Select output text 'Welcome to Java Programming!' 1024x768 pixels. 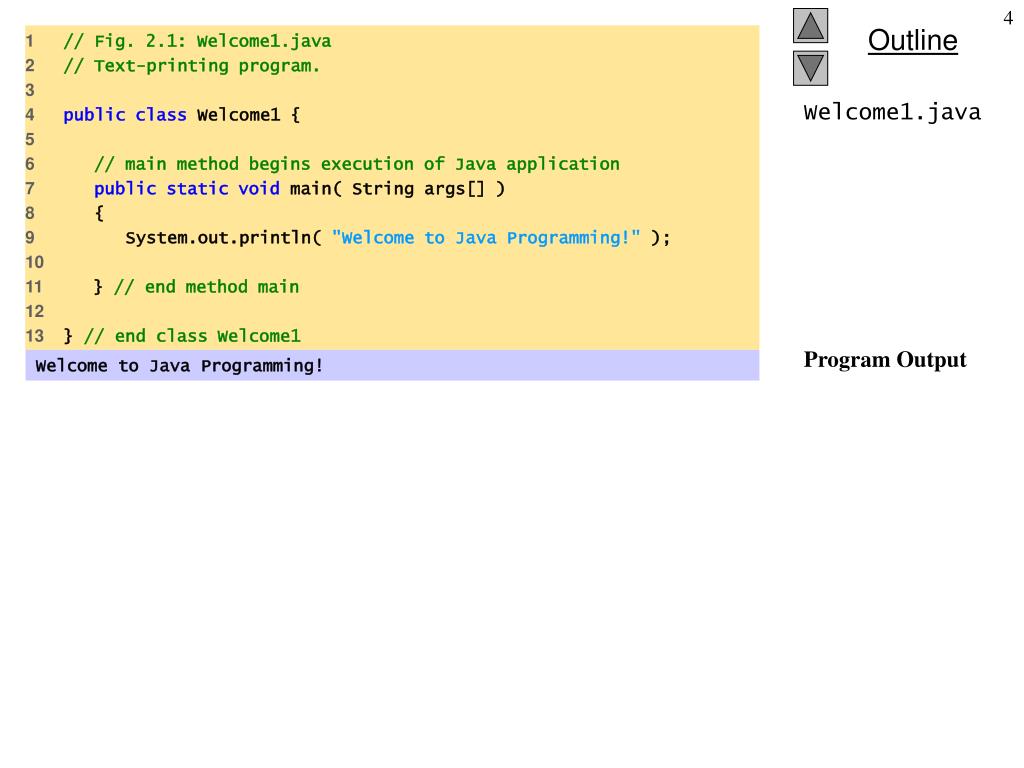[180, 366]
